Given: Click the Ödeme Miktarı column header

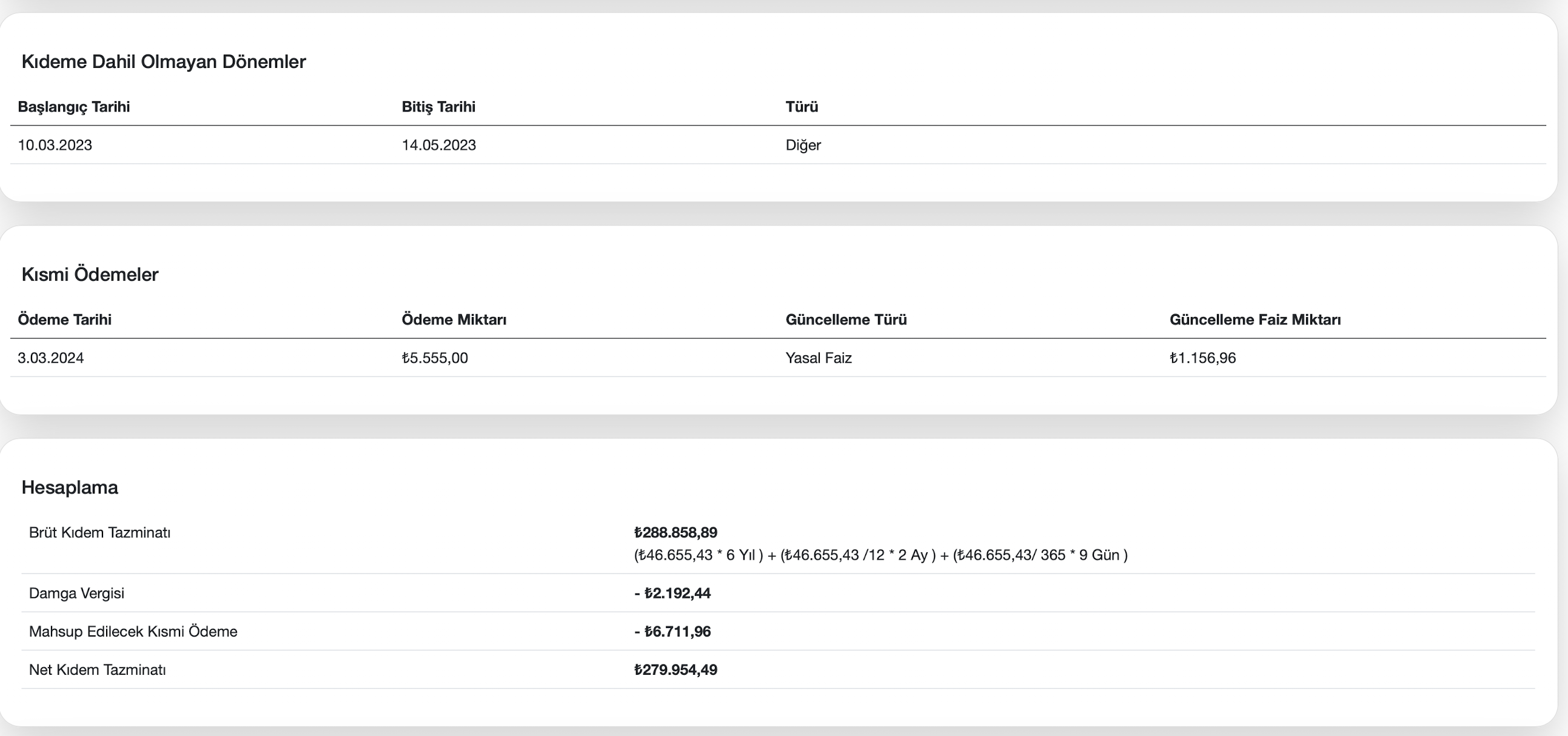Looking at the screenshot, I should (454, 319).
